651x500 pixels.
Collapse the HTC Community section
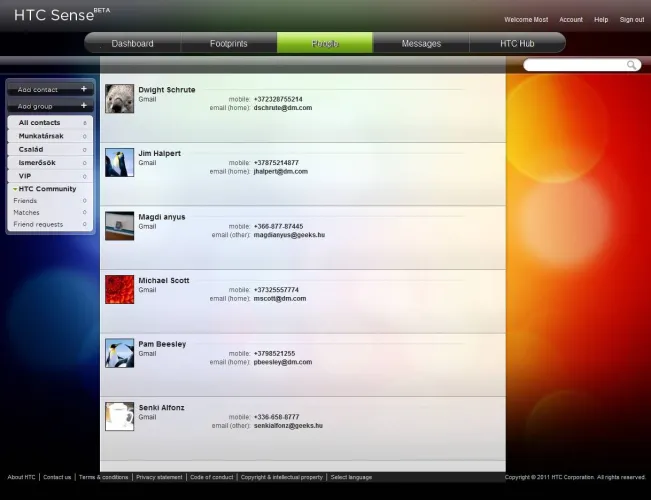[15, 189]
